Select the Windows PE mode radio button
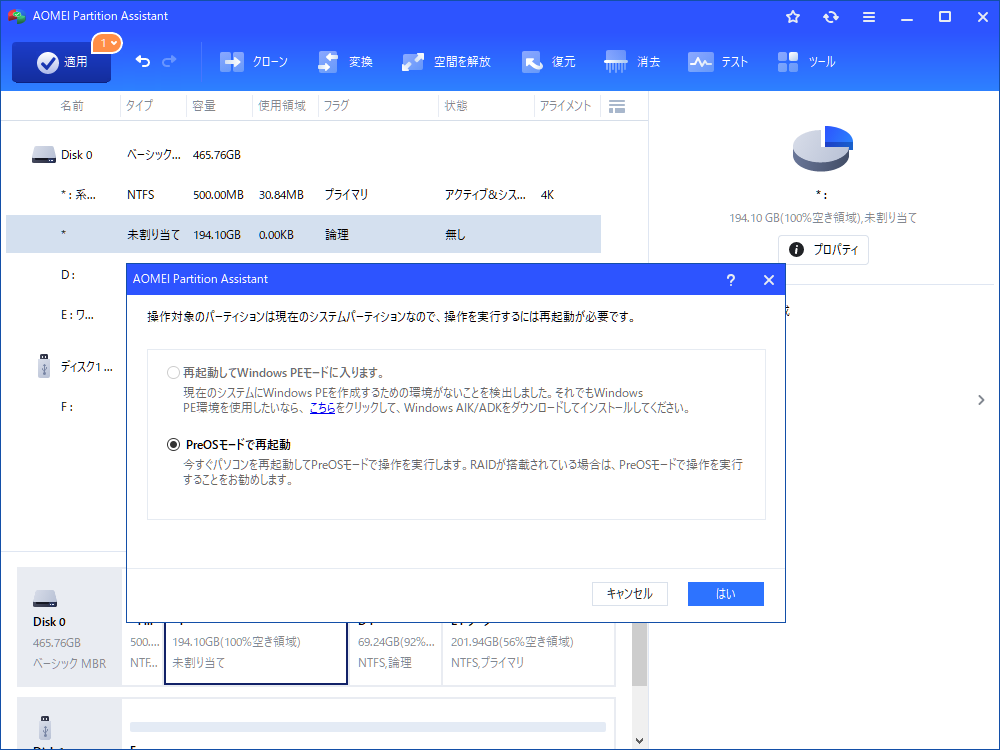This screenshot has height=750, width=1000. [173, 372]
